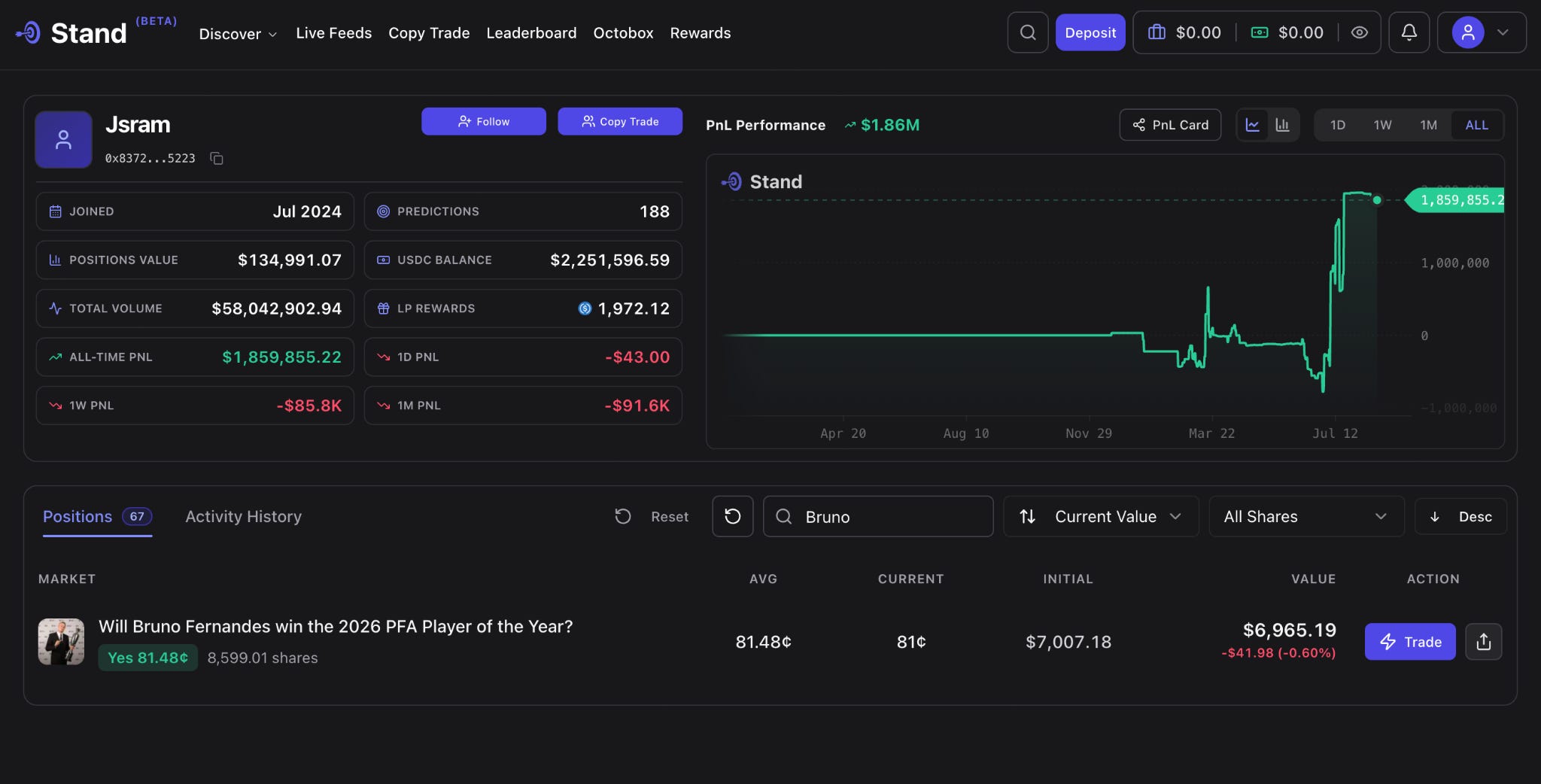
Task: Click the LP Rewards gift icon
Action: point(383,308)
